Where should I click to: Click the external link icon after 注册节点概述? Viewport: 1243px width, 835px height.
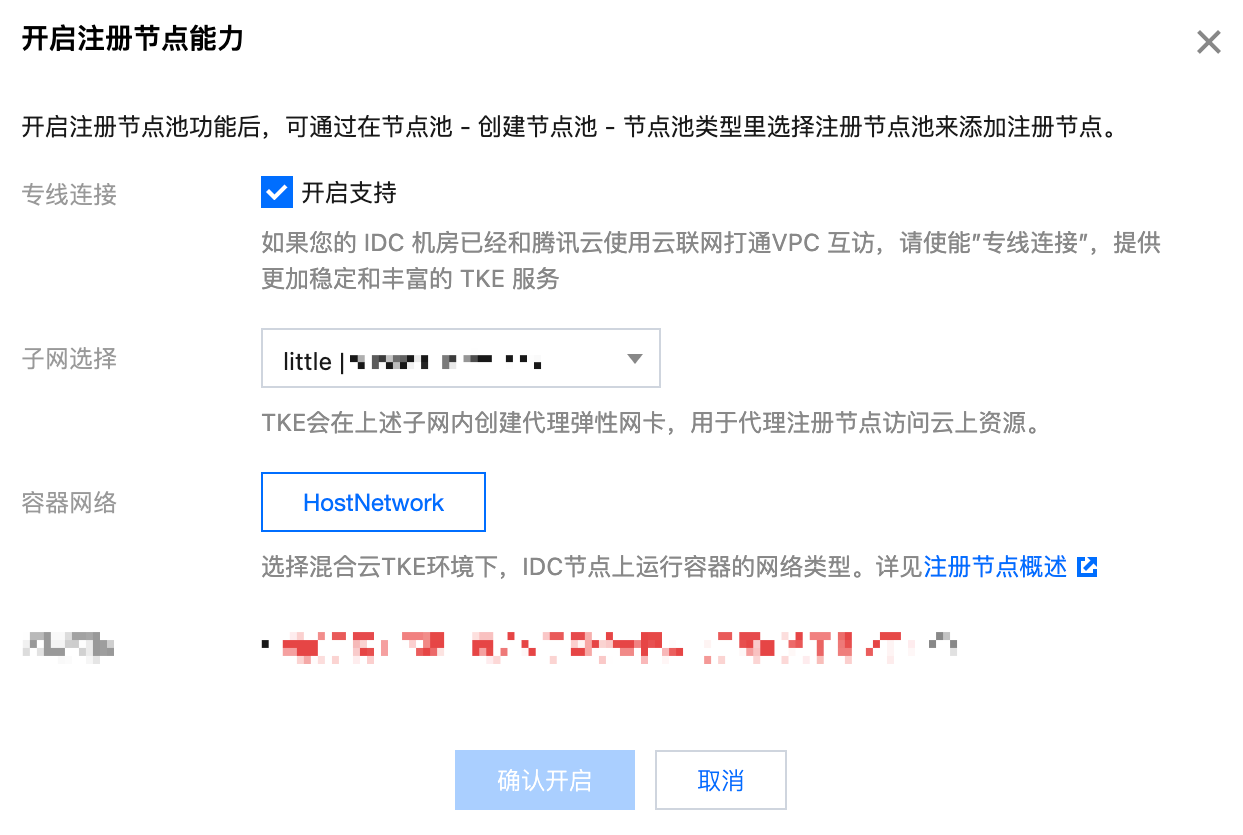coord(1087,567)
